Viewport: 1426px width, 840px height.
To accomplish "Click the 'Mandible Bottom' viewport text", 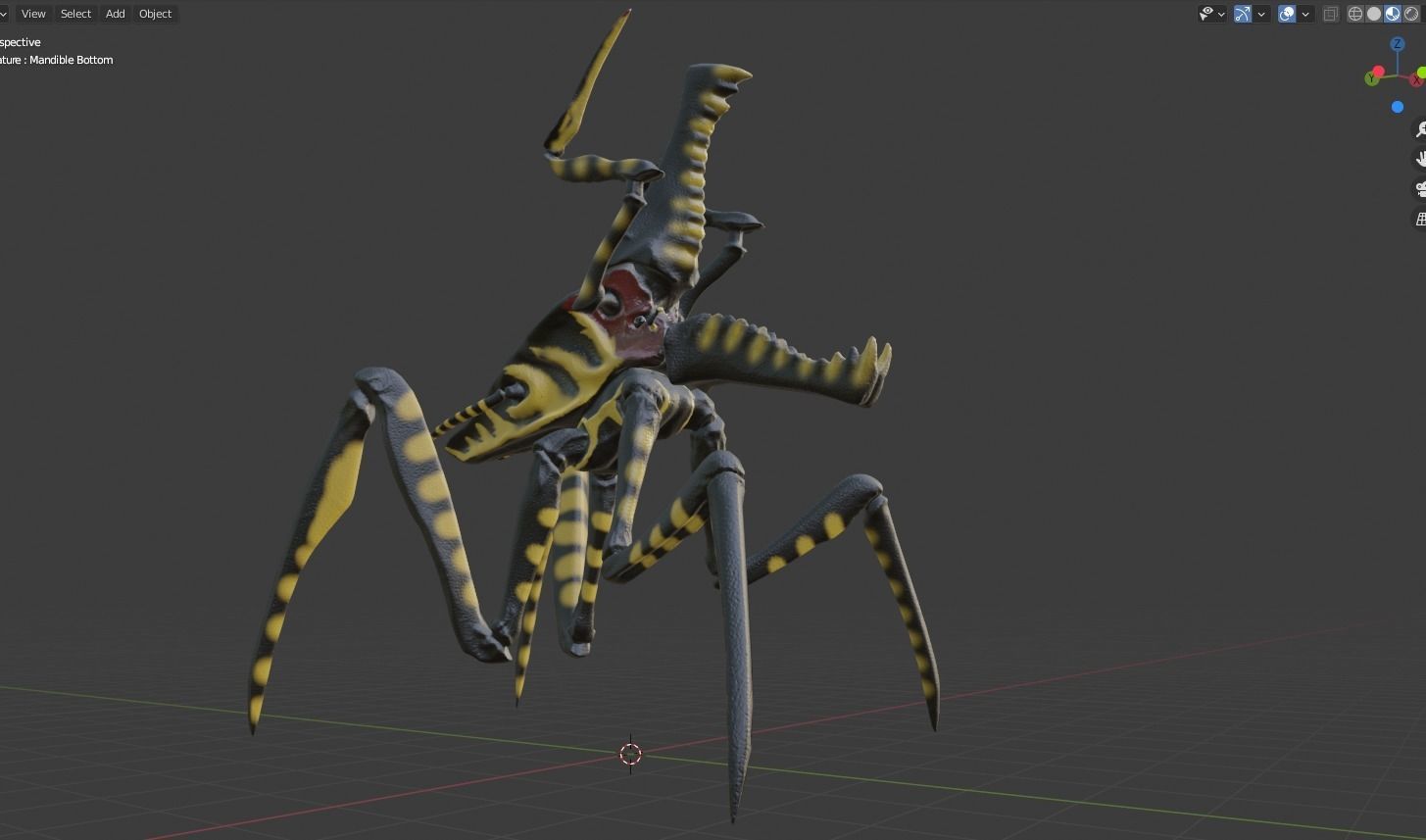I will point(72,60).
